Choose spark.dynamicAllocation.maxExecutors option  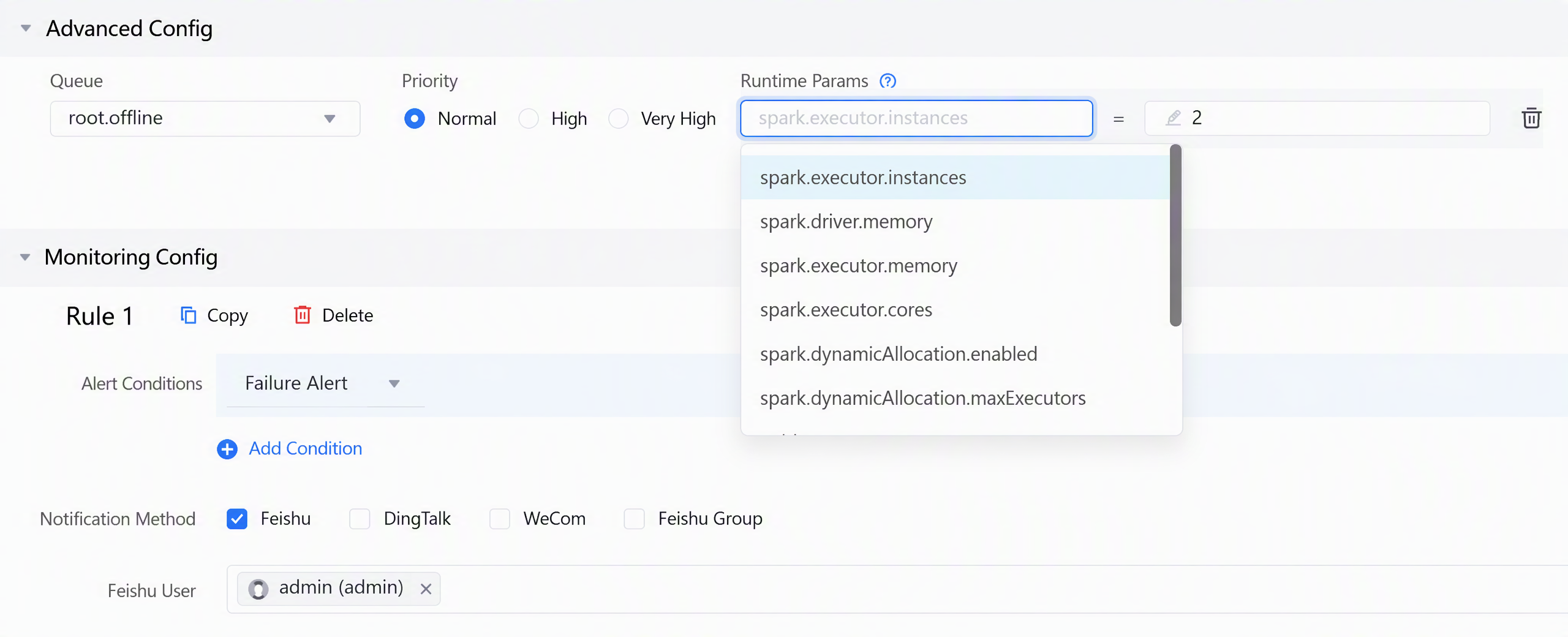tap(955, 398)
